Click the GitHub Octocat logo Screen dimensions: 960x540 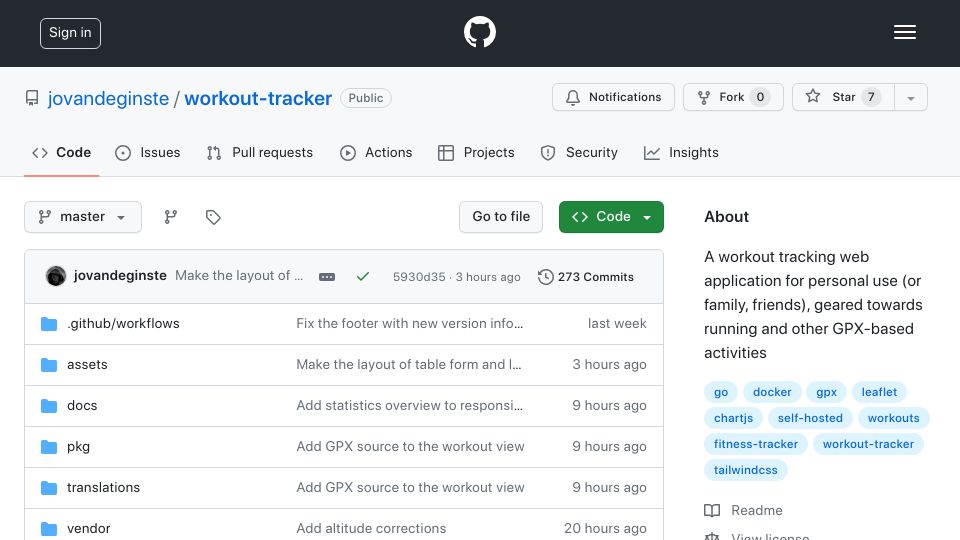tap(479, 32)
